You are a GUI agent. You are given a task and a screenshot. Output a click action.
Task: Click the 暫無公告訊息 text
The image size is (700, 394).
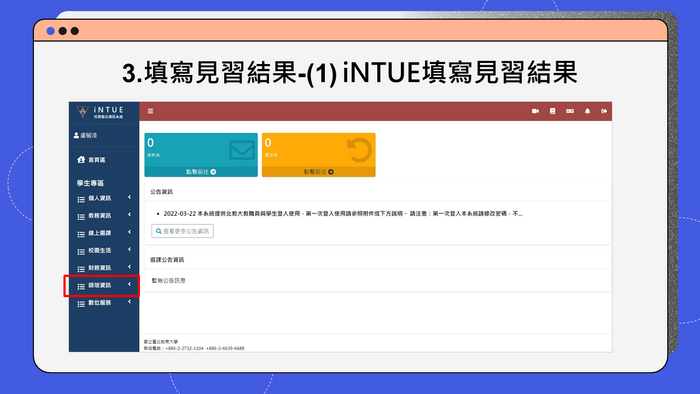169,281
